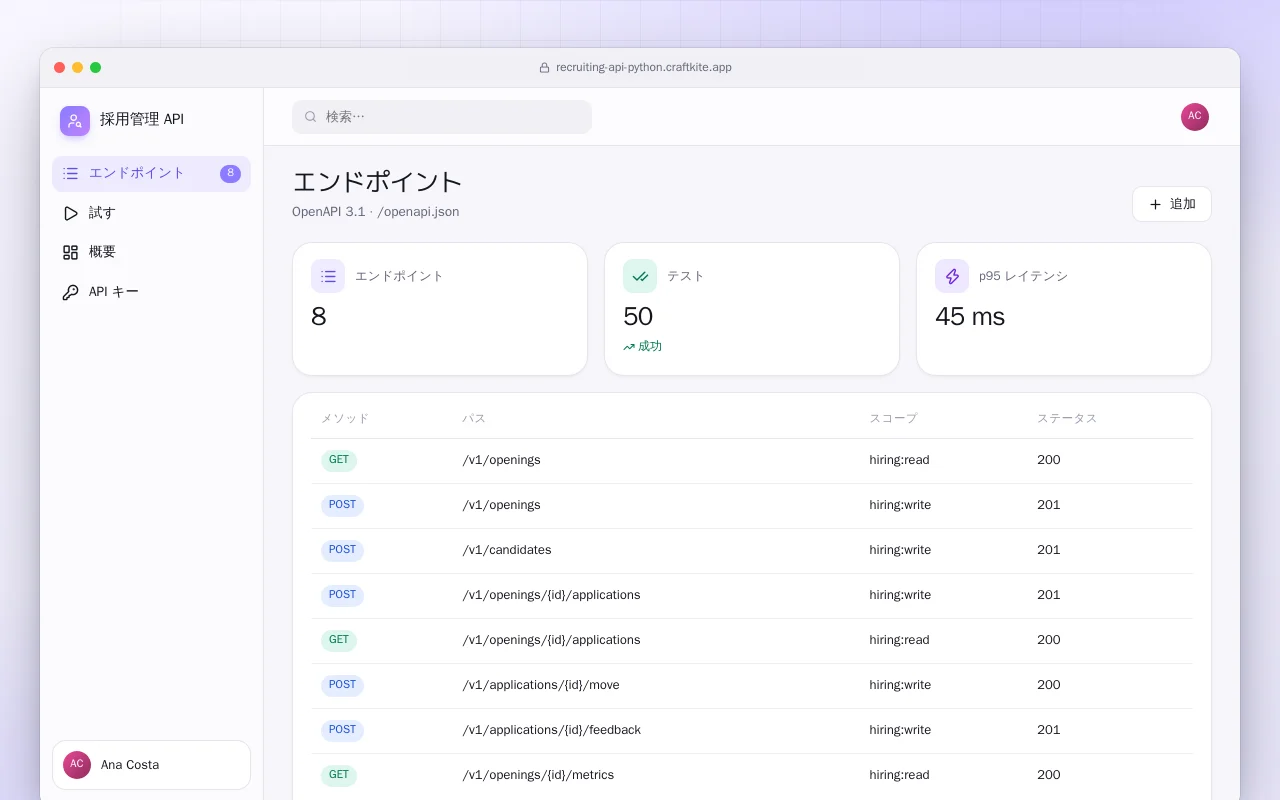Image resolution: width=1280 pixels, height=800 pixels.
Task: Click the grid icon next to 概要
Action: coord(70,252)
